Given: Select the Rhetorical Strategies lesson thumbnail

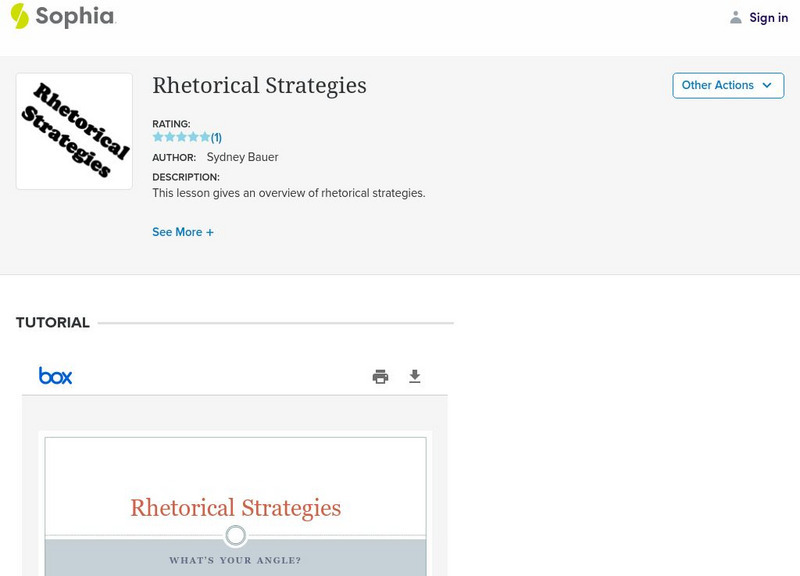Looking at the screenshot, I should (x=74, y=131).
